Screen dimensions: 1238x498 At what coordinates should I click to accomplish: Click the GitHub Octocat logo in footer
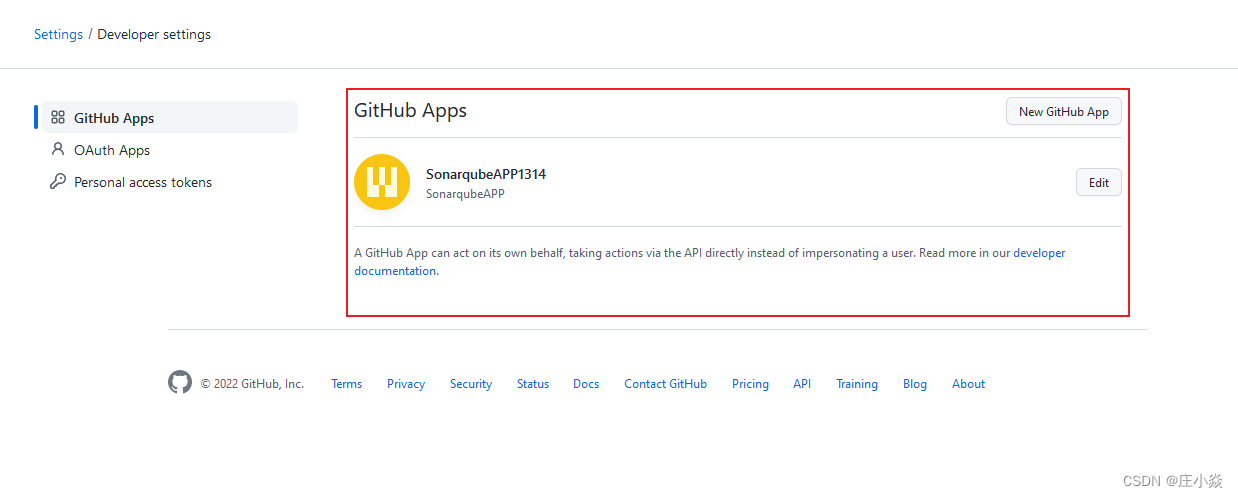pos(180,383)
